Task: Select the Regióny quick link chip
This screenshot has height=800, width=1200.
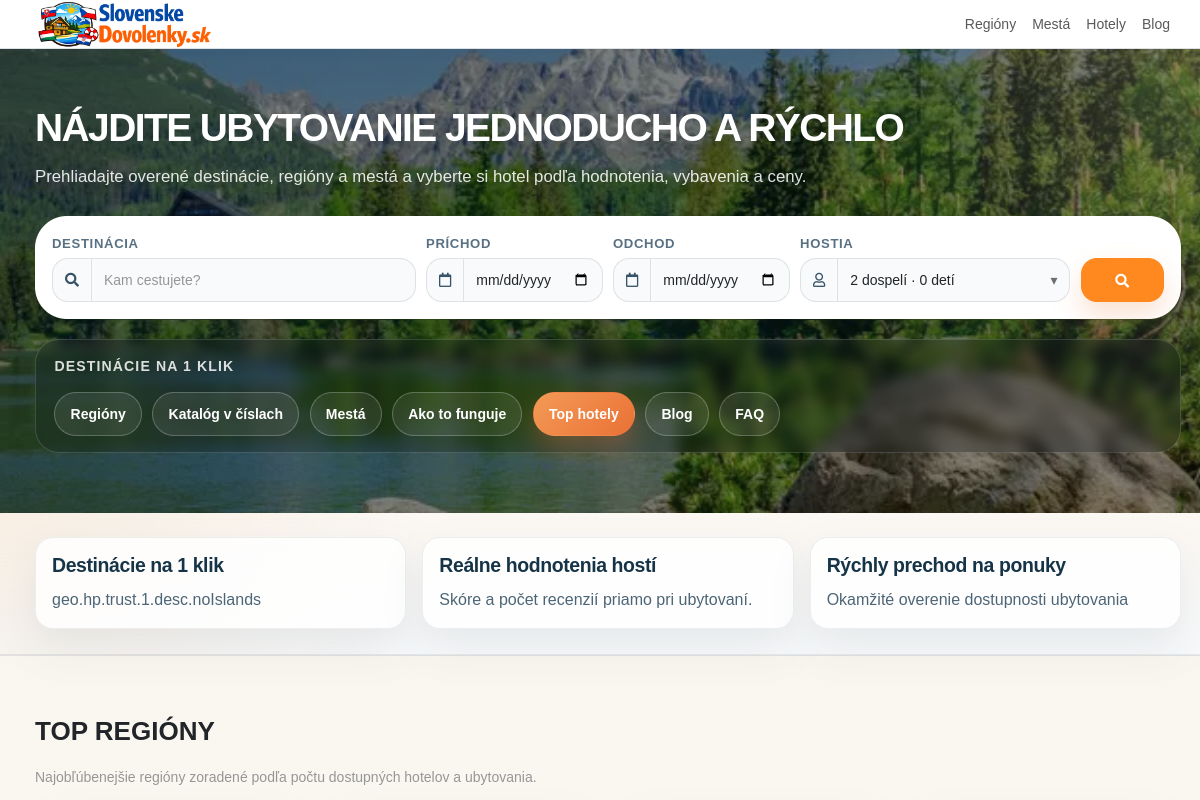Action: (x=98, y=414)
